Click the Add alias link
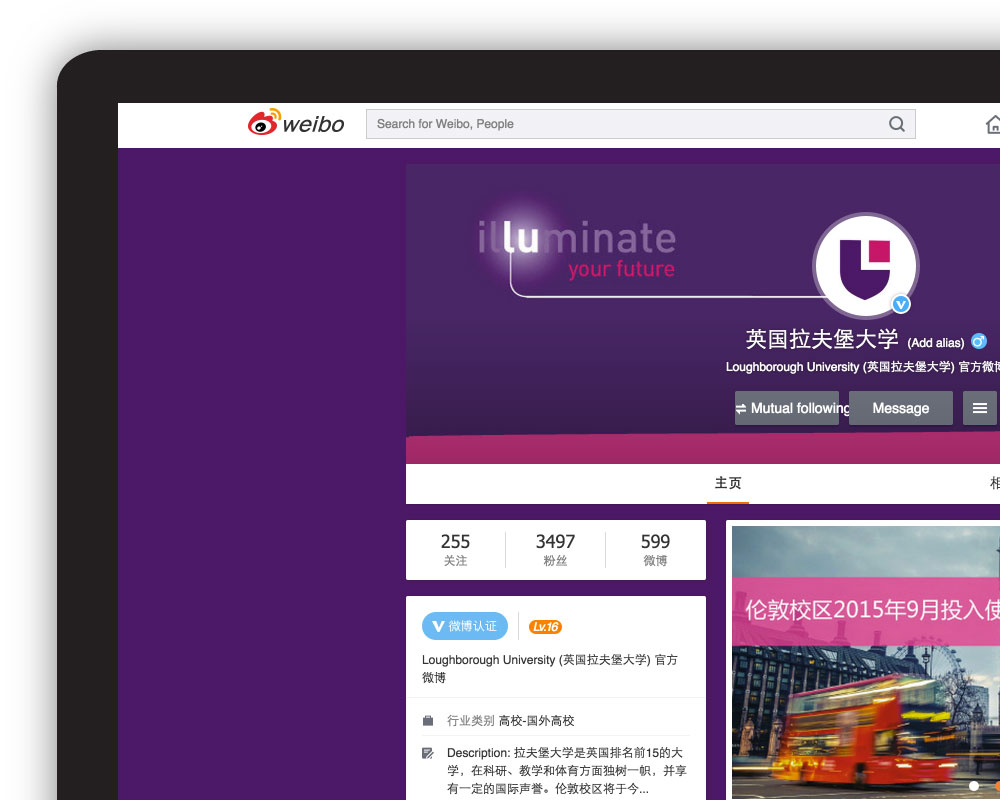 pyautogui.click(x=936, y=343)
